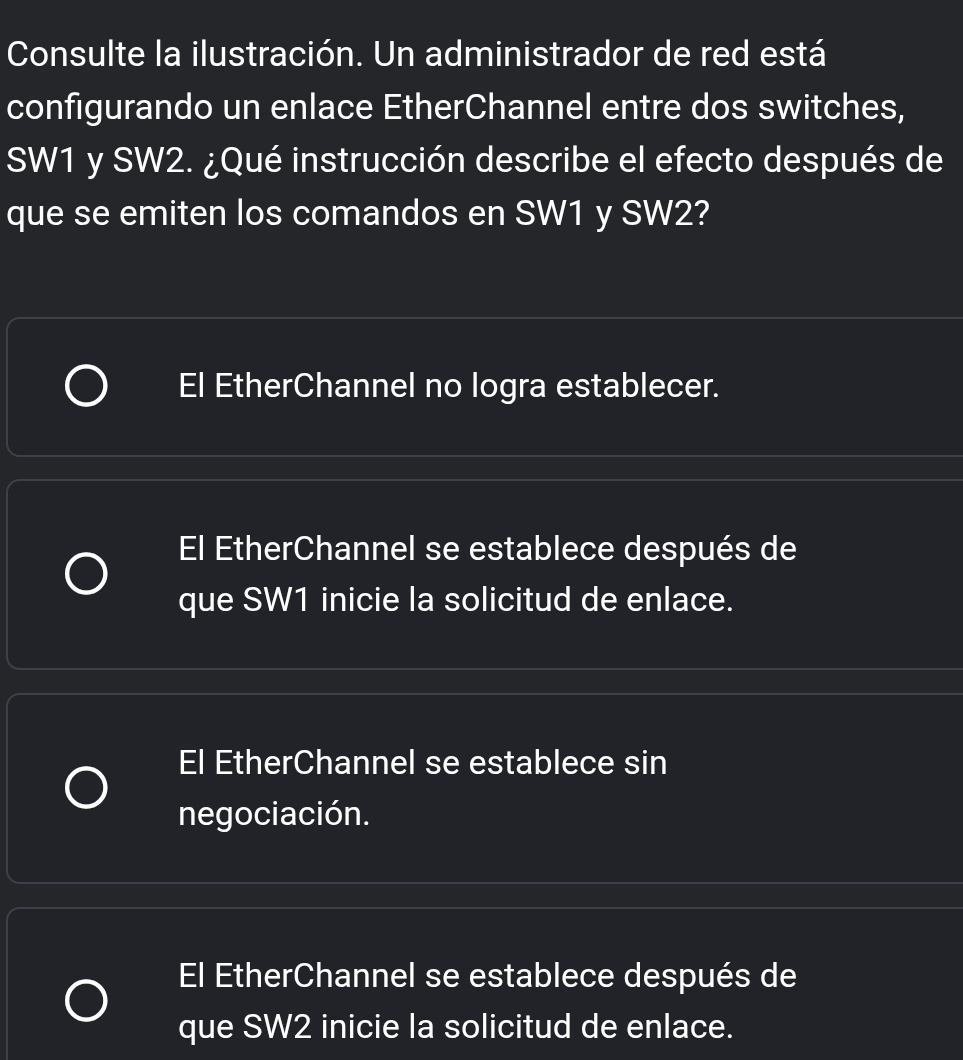Click first line of the SW1 answer option

[487, 548]
